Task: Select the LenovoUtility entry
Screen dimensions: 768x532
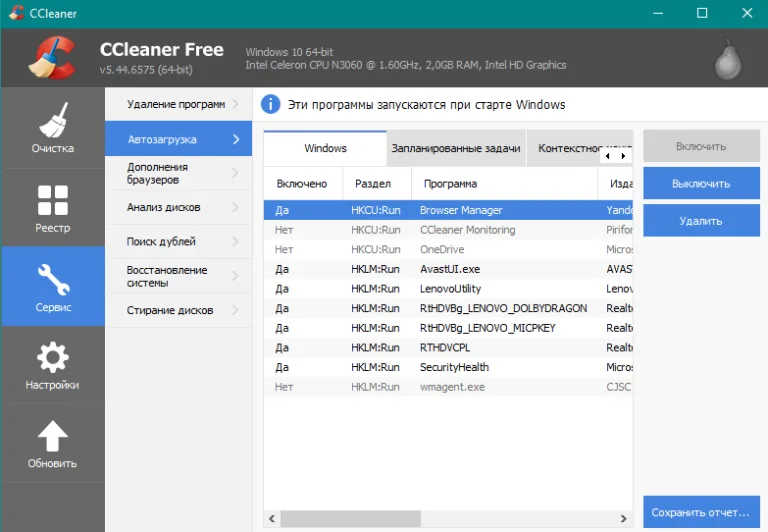Action: click(448, 289)
